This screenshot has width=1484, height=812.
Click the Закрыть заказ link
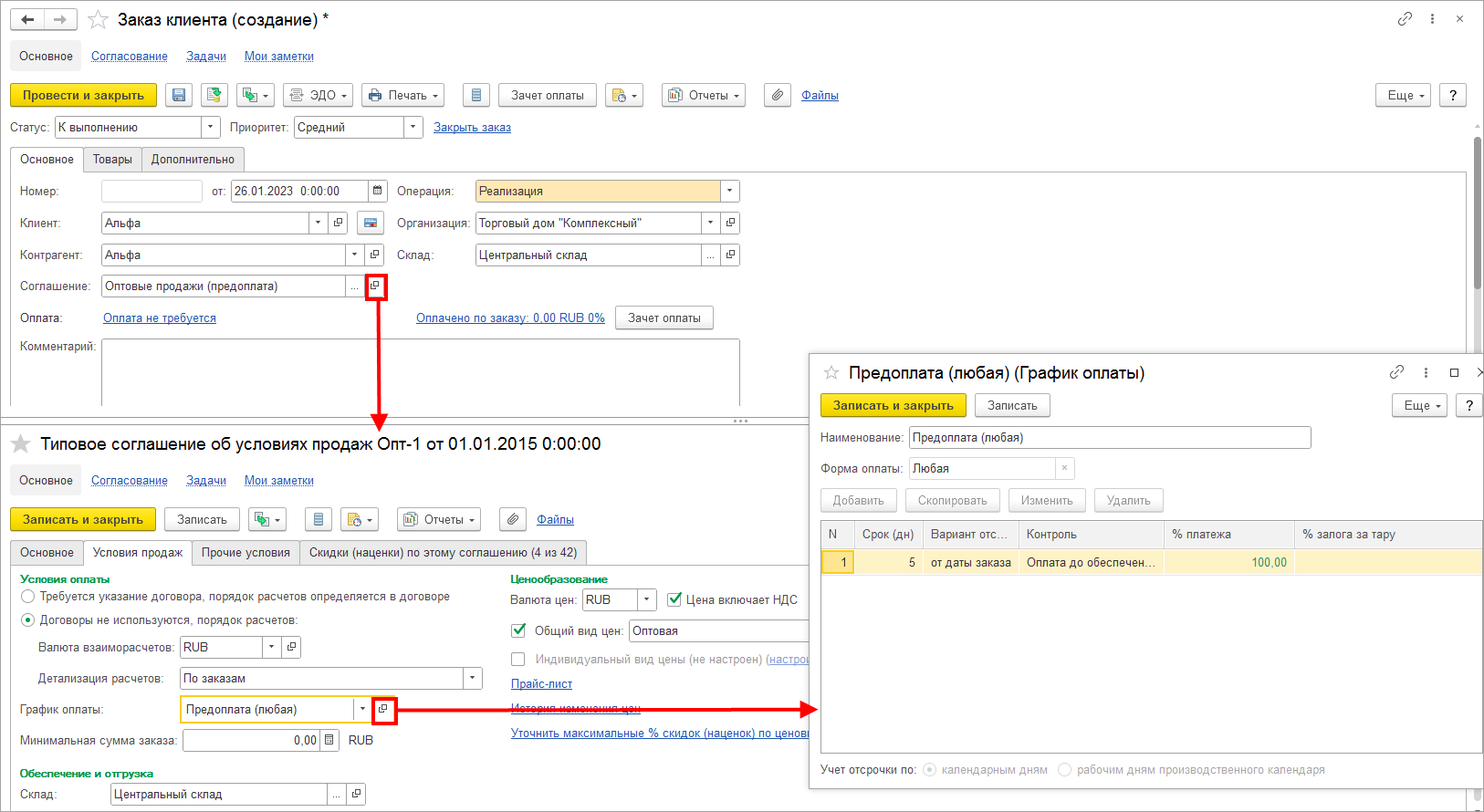pyautogui.click(x=472, y=127)
